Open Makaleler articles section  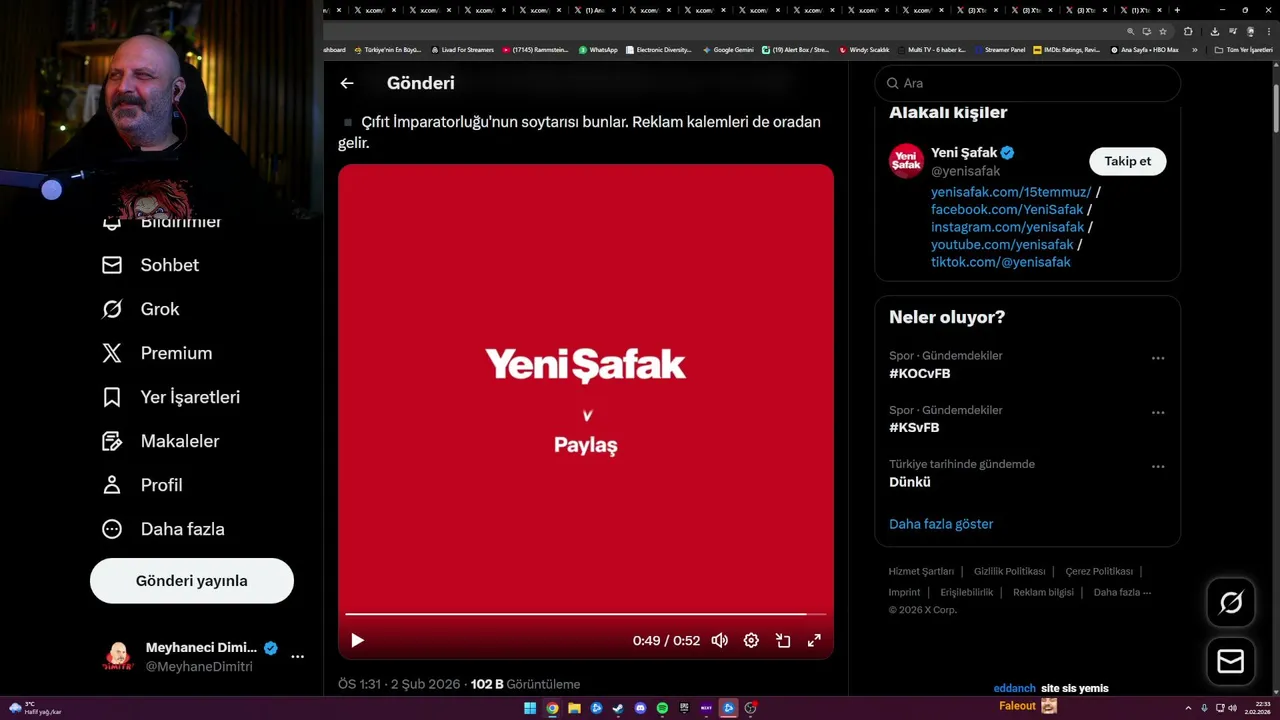tap(160, 441)
